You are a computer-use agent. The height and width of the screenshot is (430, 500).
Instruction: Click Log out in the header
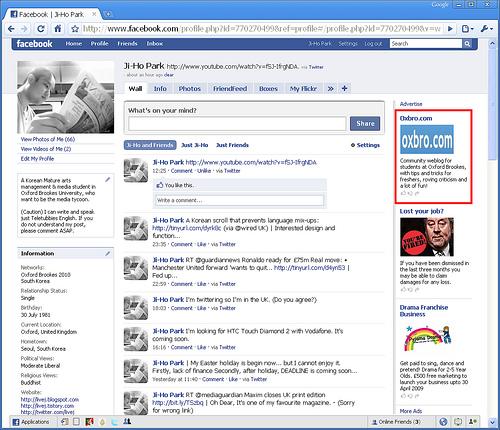373,44
